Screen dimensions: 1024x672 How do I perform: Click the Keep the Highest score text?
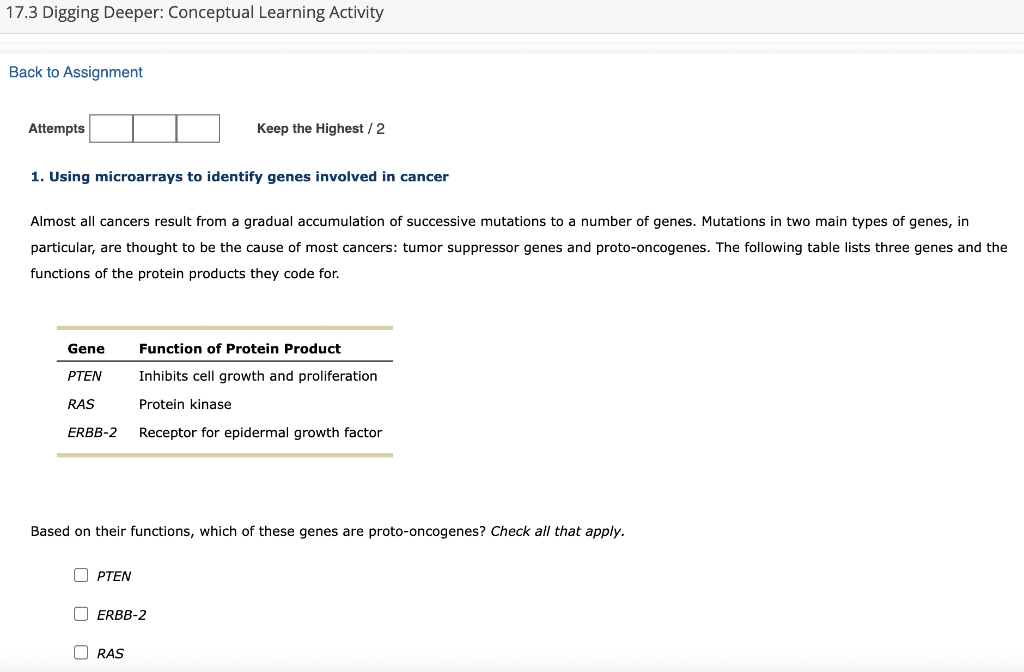[320, 129]
